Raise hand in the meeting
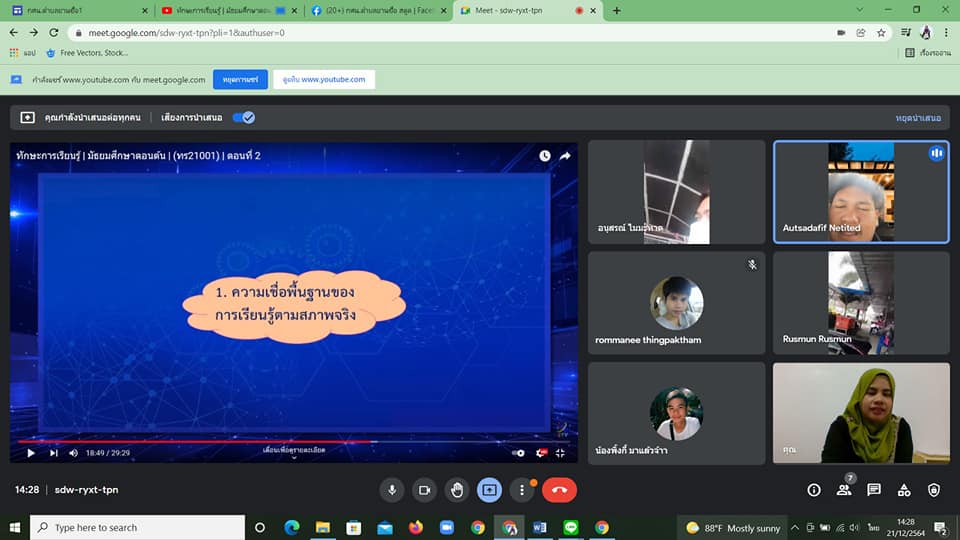 point(456,490)
